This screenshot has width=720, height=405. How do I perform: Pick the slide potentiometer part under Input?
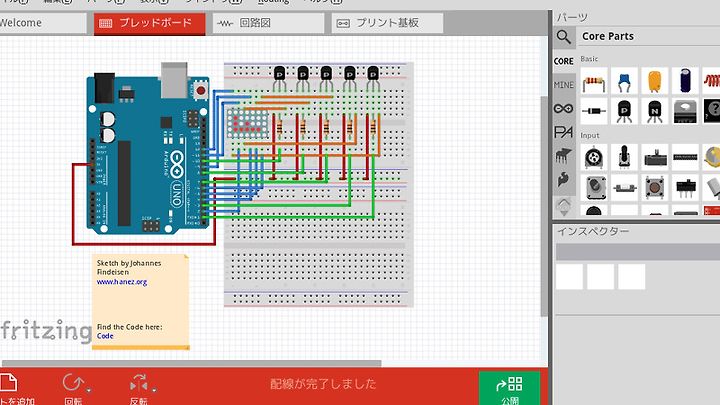(x=655, y=158)
